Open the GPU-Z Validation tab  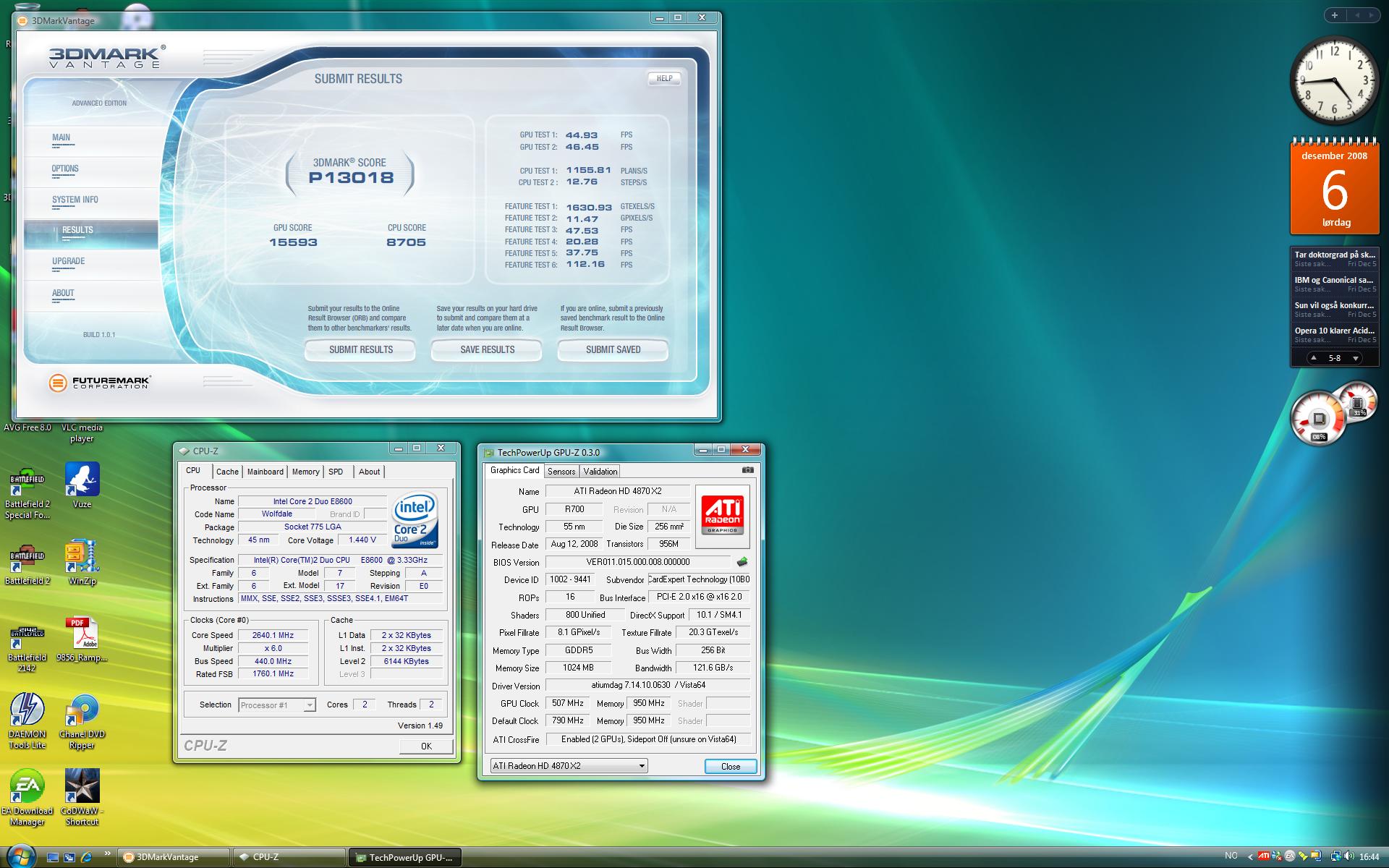pyautogui.click(x=600, y=472)
